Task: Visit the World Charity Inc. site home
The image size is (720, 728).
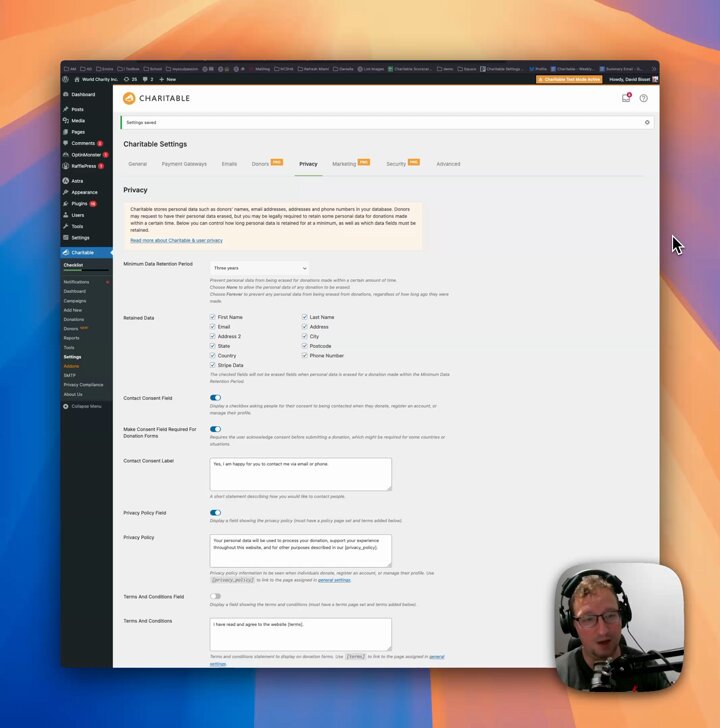Action: (x=96, y=79)
